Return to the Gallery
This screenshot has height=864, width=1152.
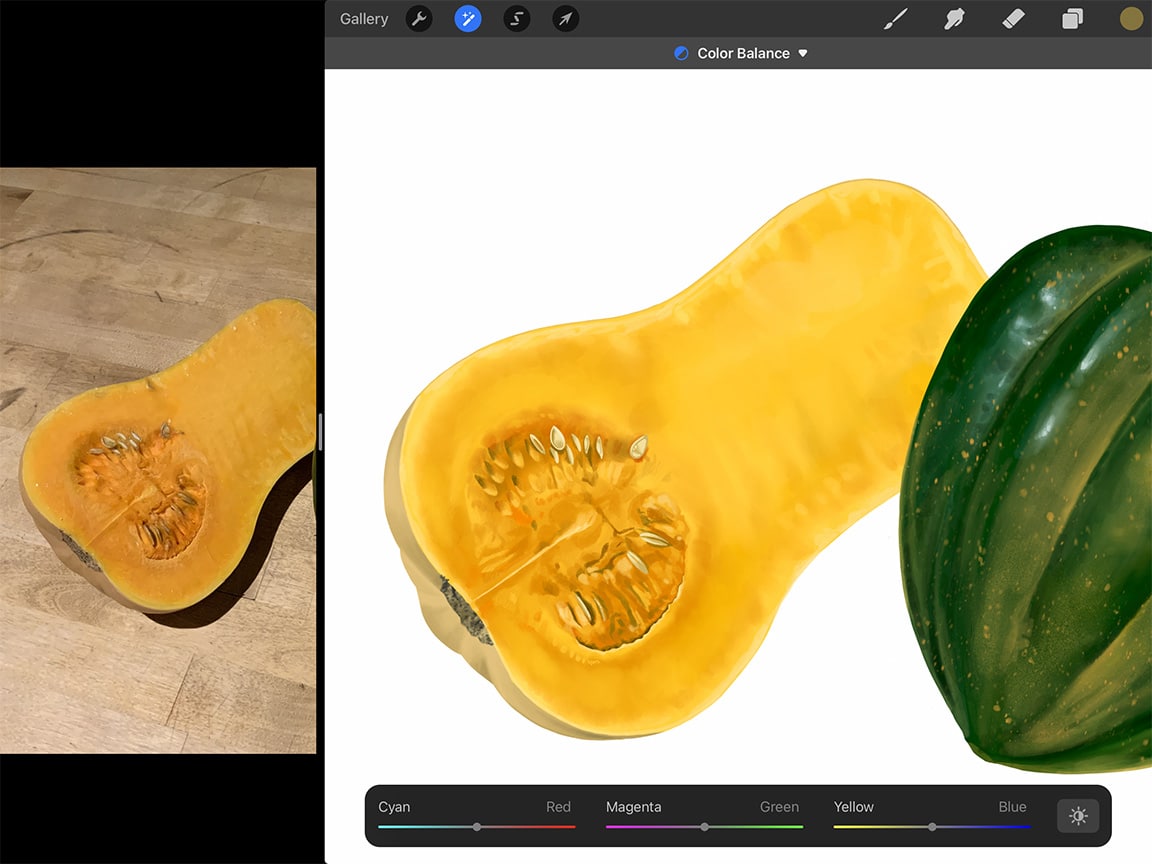(x=363, y=18)
